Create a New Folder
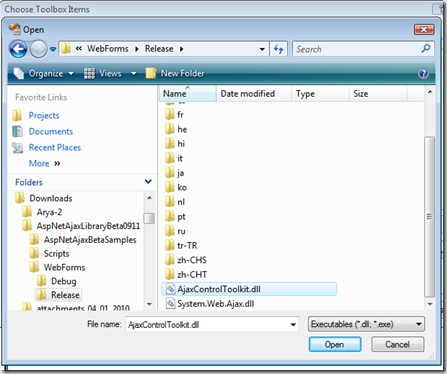Viewport: 447px width, 374px height. (175, 73)
